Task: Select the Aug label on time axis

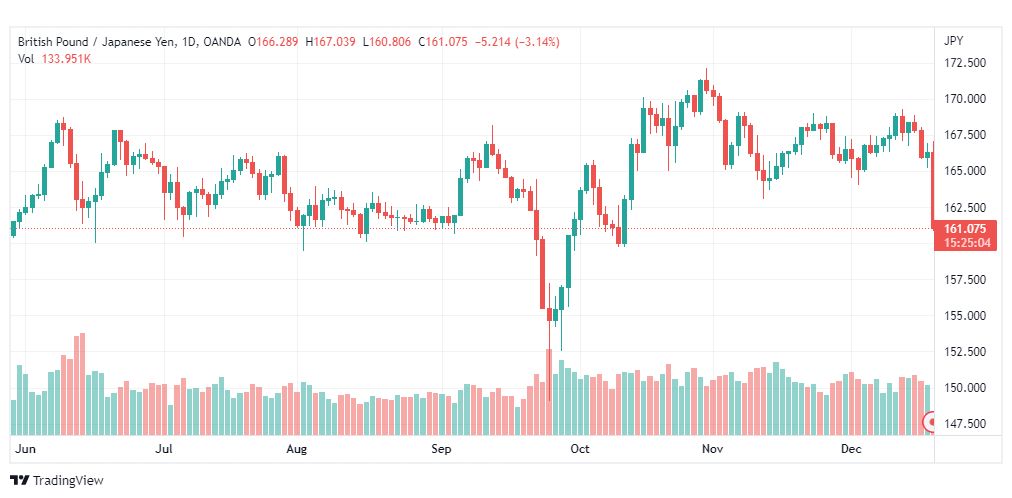Action: (297, 448)
